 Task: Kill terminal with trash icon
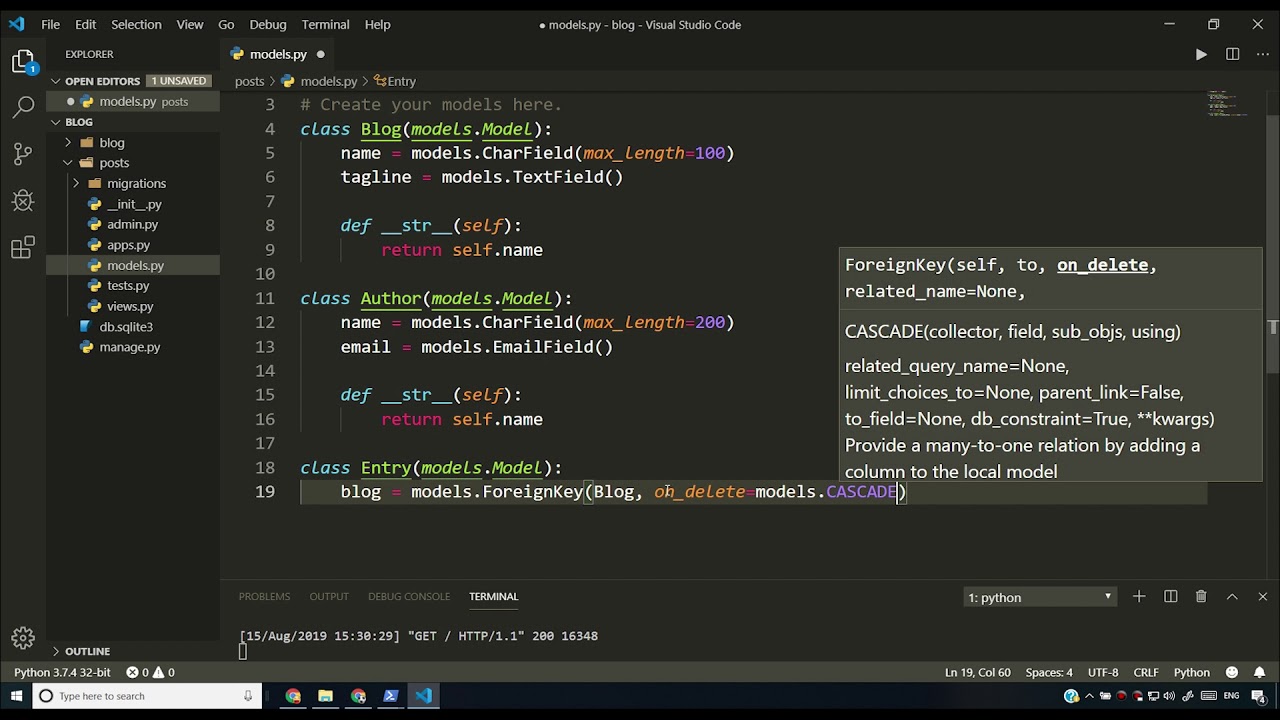click(1201, 597)
